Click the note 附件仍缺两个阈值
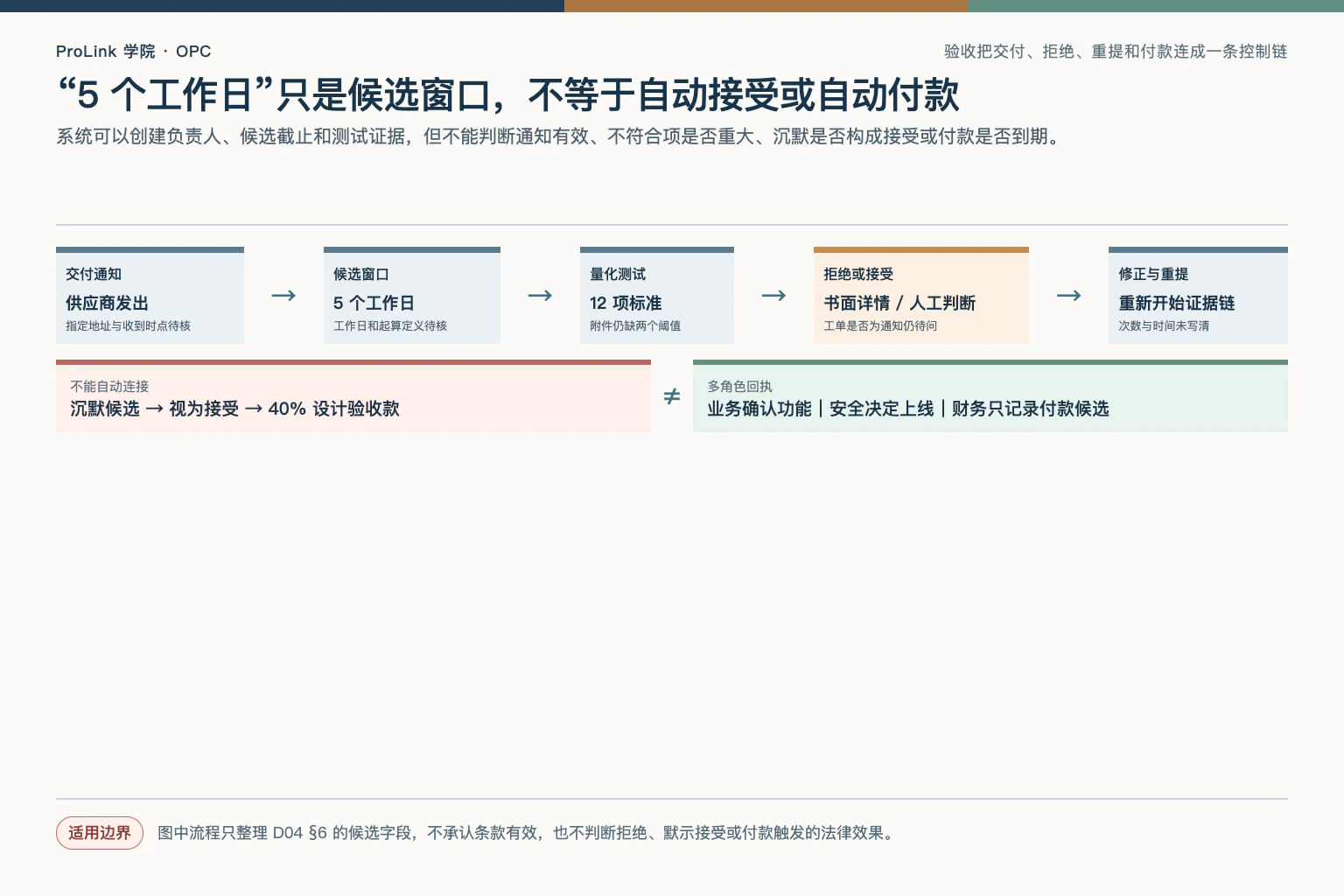This screenshot has height=896, width=1344. point(635,325)
